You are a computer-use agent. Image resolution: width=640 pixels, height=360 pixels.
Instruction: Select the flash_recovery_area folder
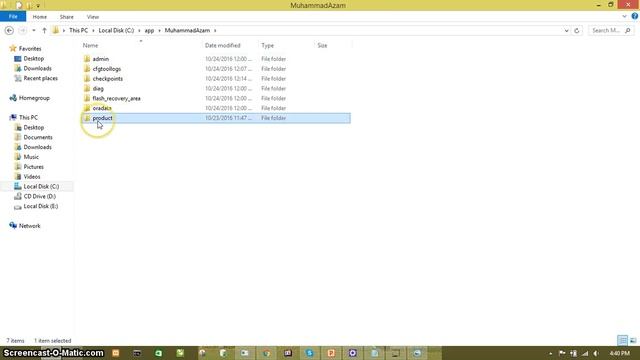pos(116,98)
